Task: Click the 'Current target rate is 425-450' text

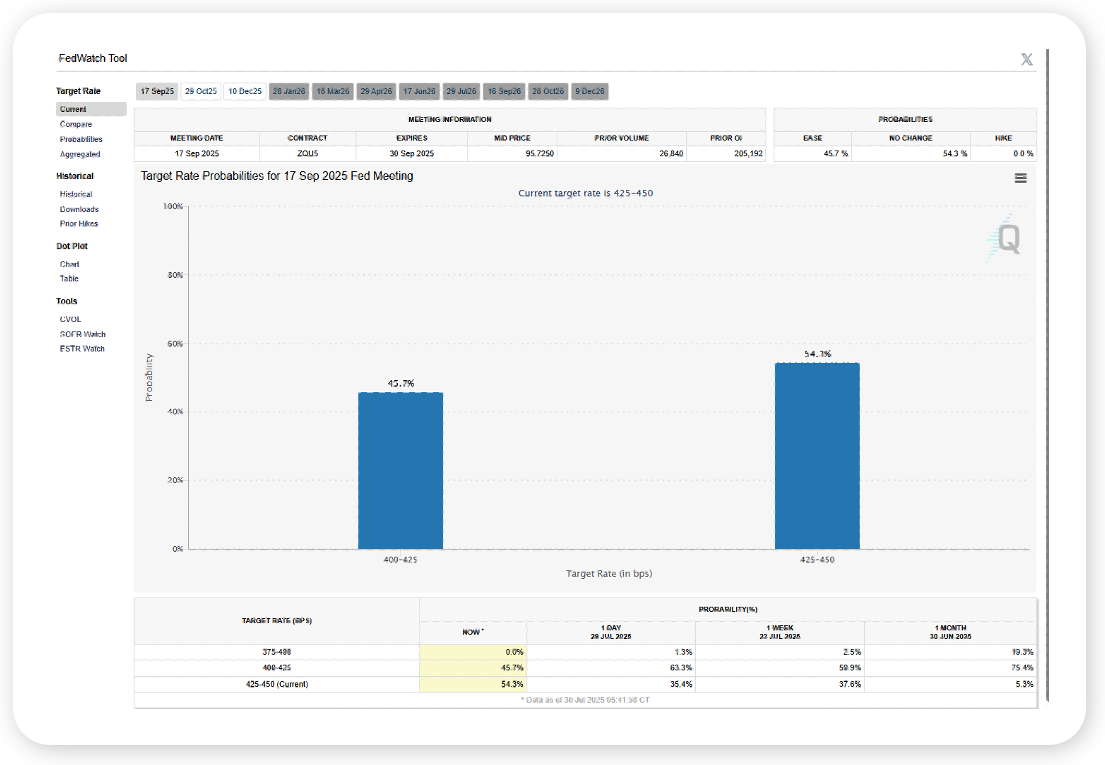Action: 586,193
